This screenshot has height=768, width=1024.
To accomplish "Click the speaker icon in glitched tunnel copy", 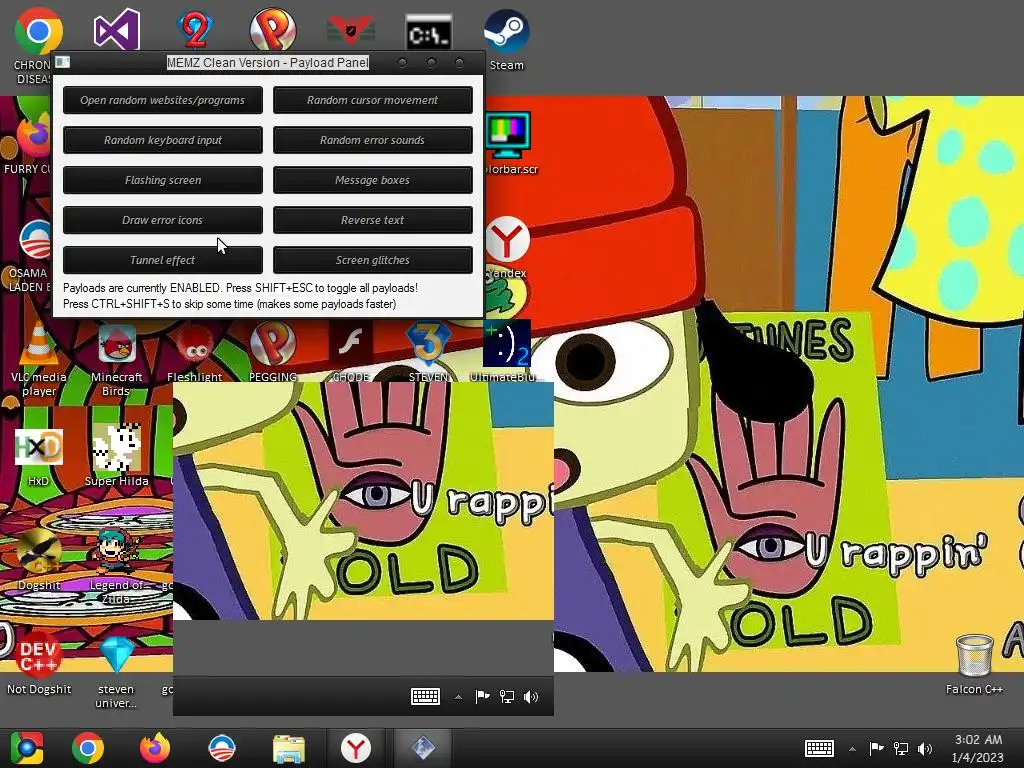I will click(531, 697).
